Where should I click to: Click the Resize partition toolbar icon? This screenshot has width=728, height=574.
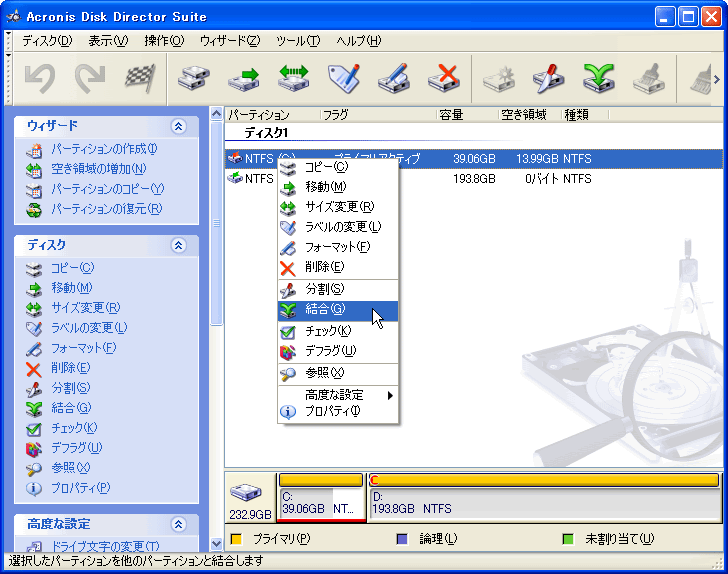coord(293,78)
